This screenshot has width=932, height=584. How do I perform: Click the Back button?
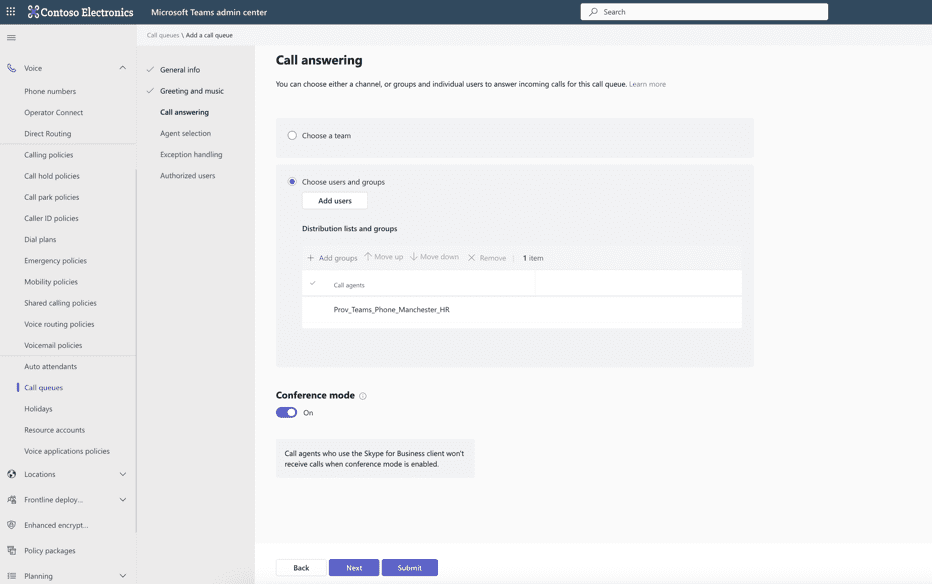tap(301, 567)
